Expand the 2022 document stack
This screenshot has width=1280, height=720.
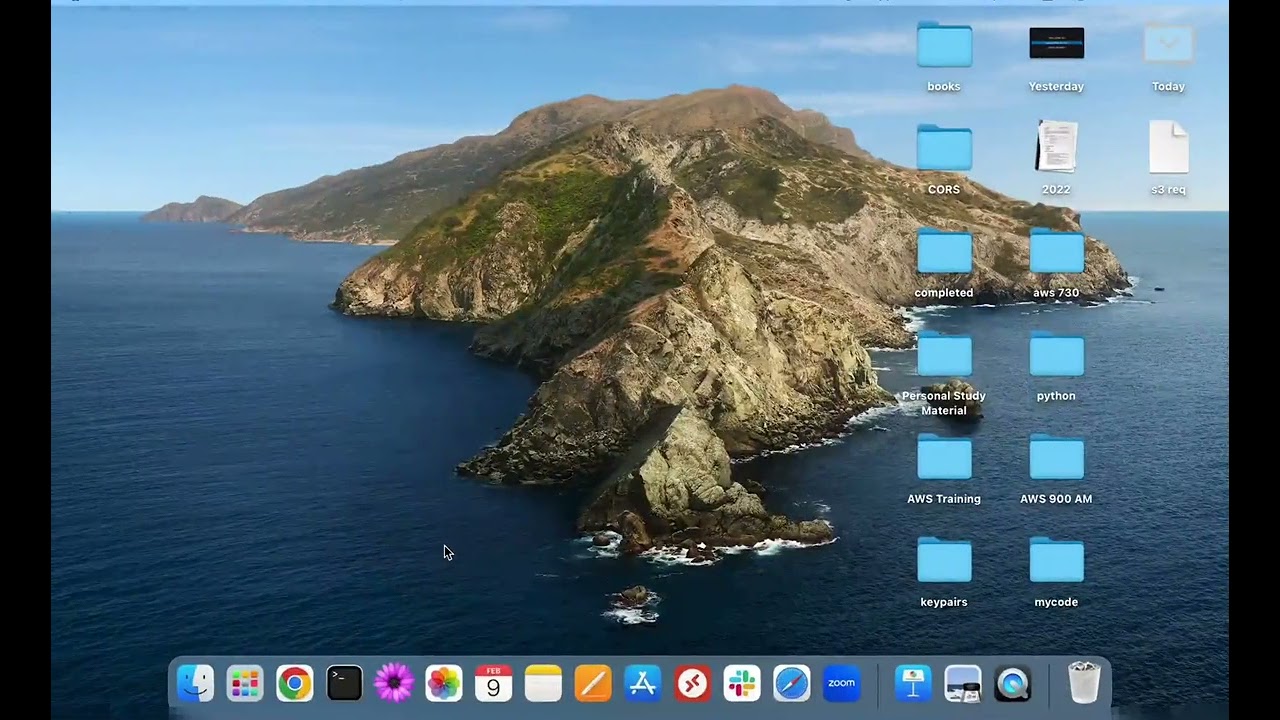coord(1056,148)
